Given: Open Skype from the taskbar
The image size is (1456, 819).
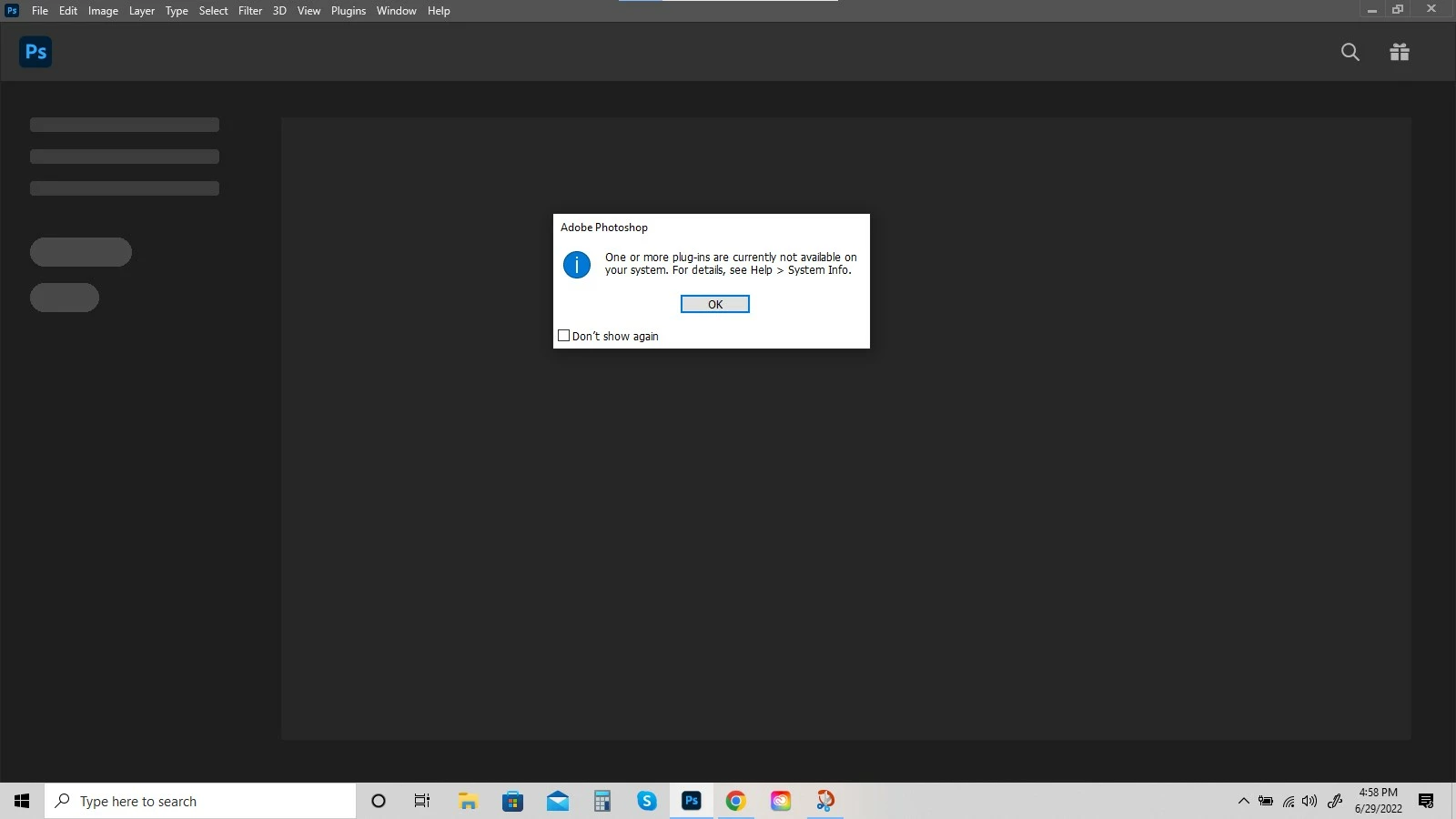Looking at the screenshot, I should pyautogui.click(x=647, y=801).
